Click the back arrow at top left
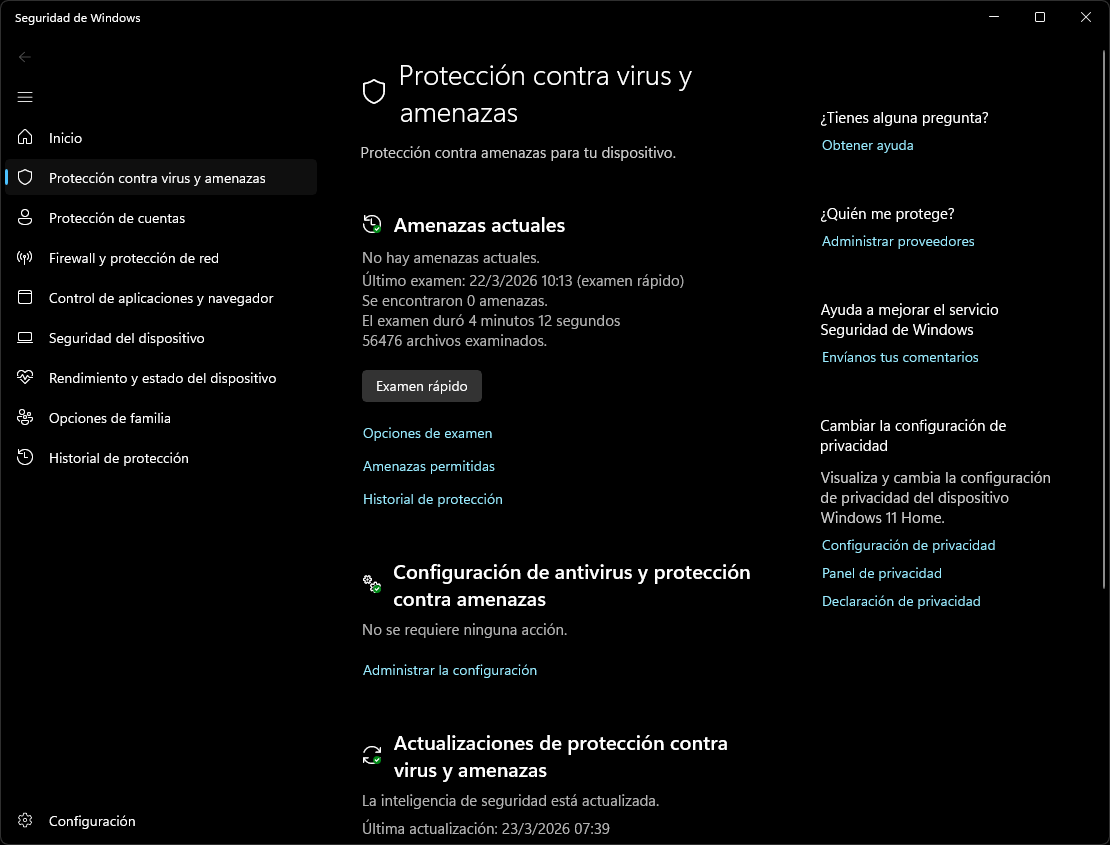The image size is (1110, 845). click(x=24, y=57)
